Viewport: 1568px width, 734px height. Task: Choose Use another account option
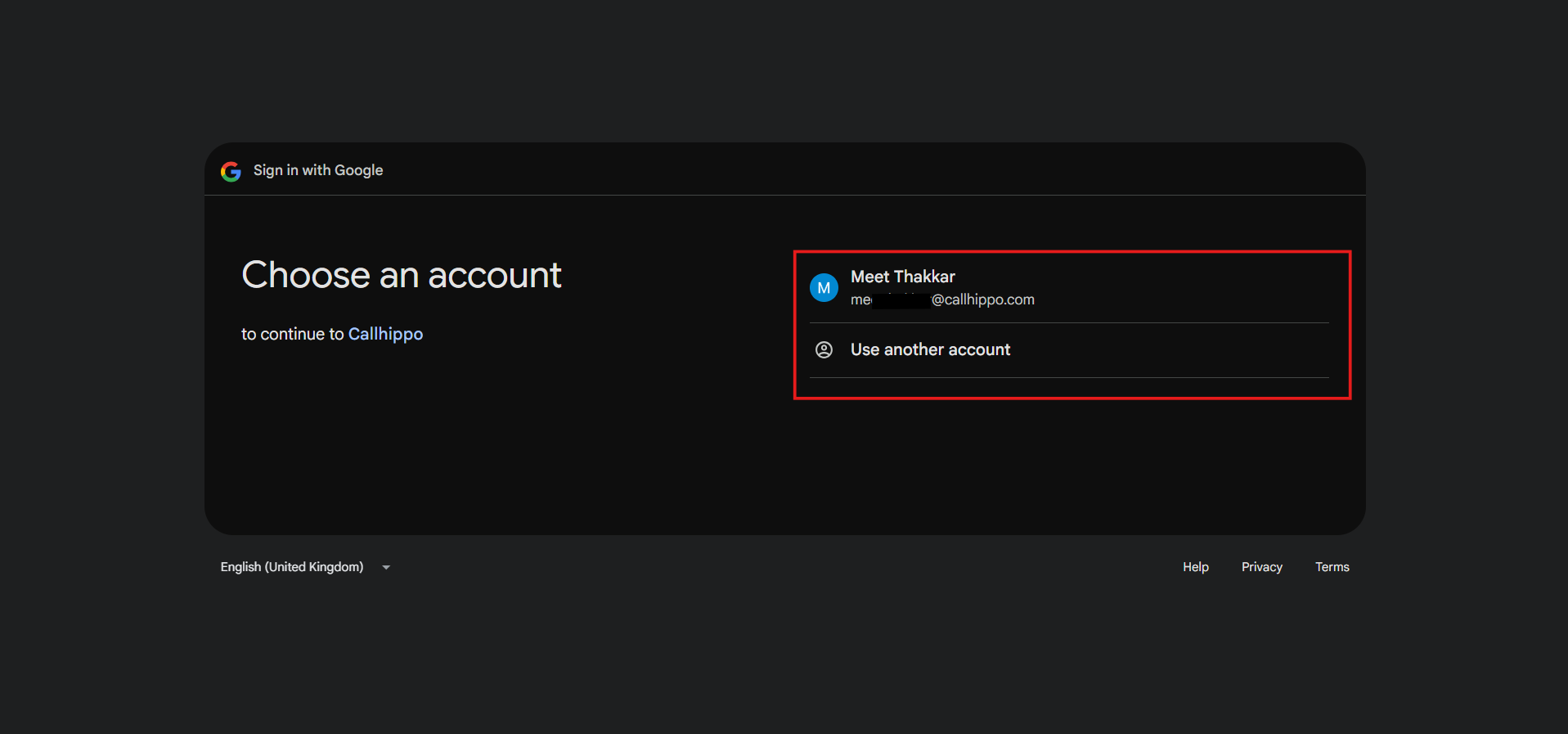click(x=1069, y=350)
